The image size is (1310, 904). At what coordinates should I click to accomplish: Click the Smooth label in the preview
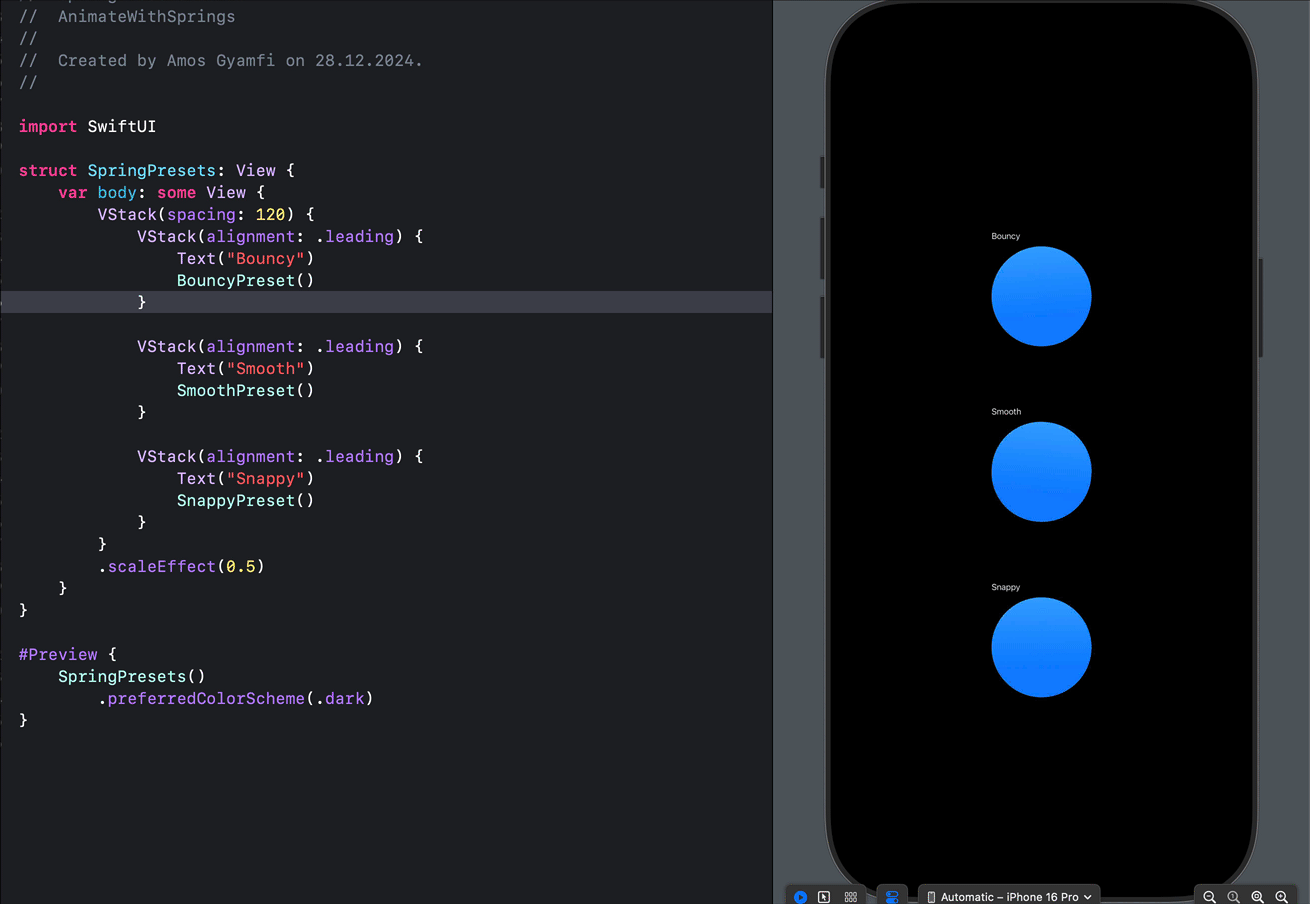click(x=1006, y=412)
